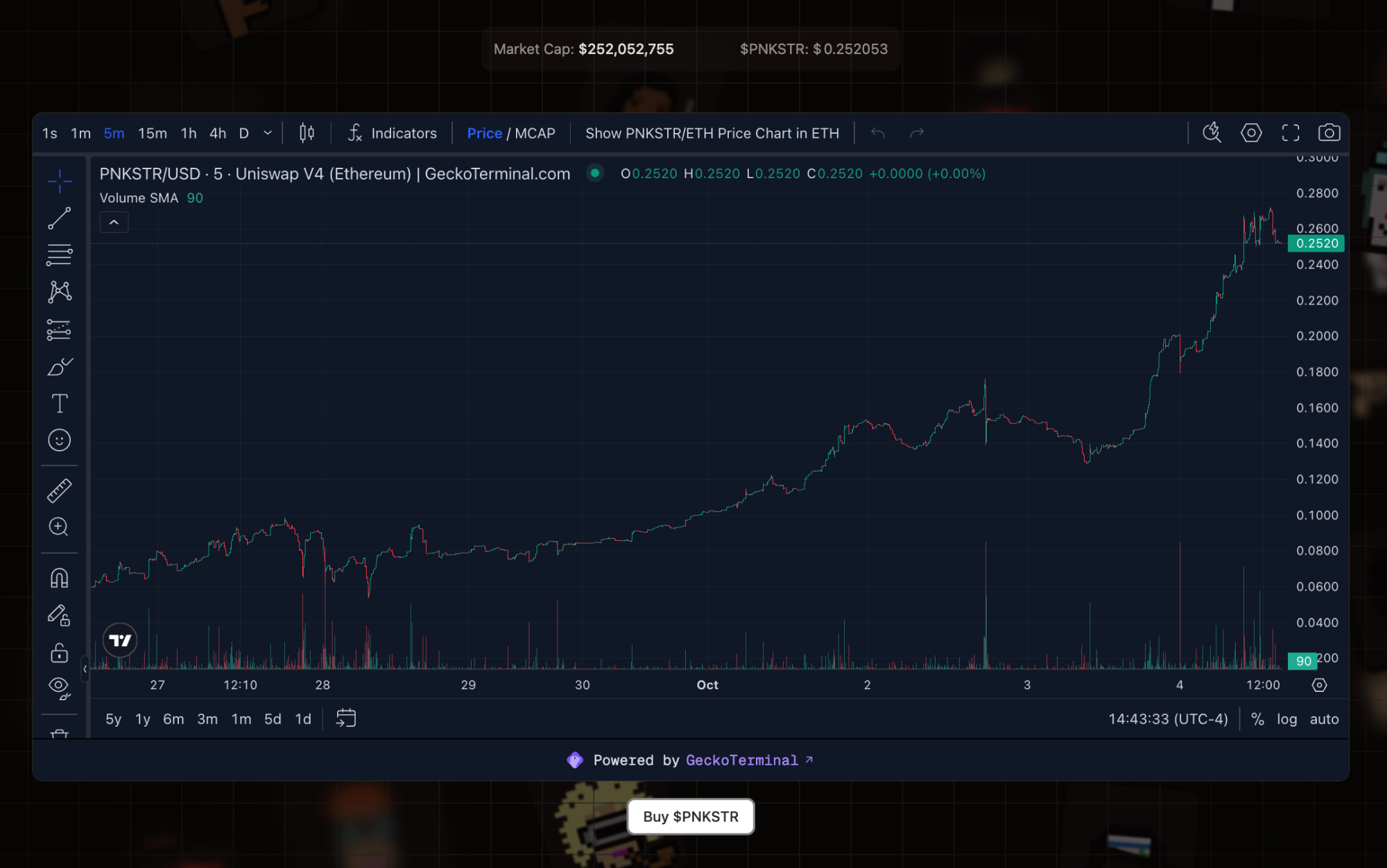Open the chart settings hexagon icon

[1251, 133]
